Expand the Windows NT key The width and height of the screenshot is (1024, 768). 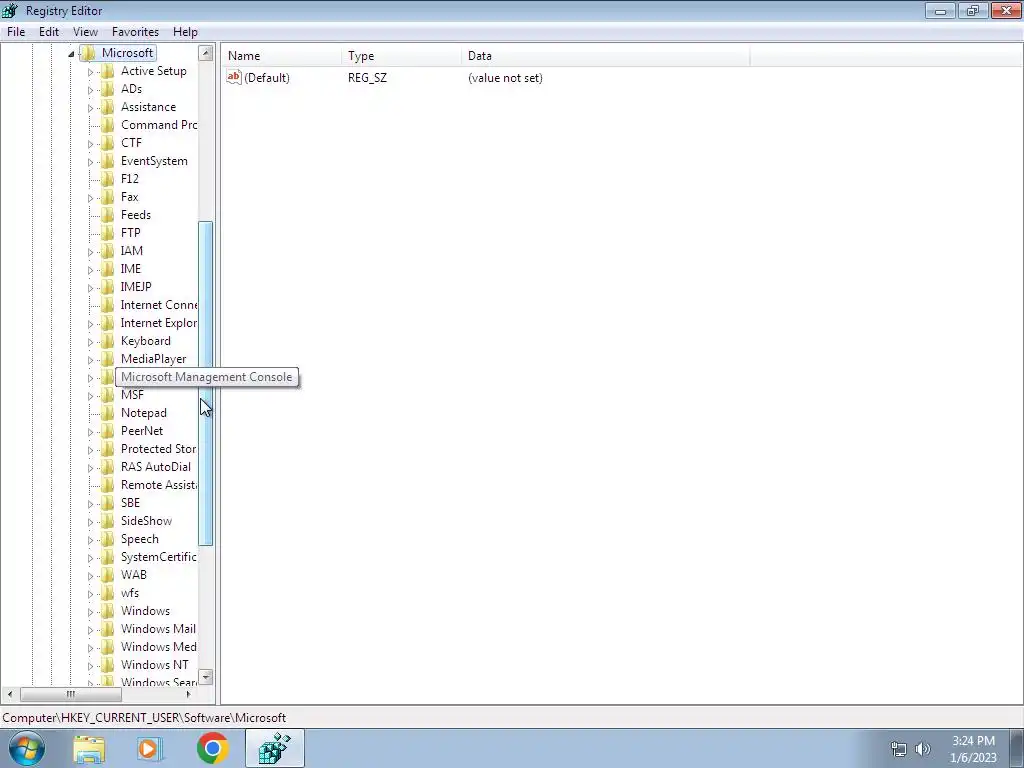90,665
